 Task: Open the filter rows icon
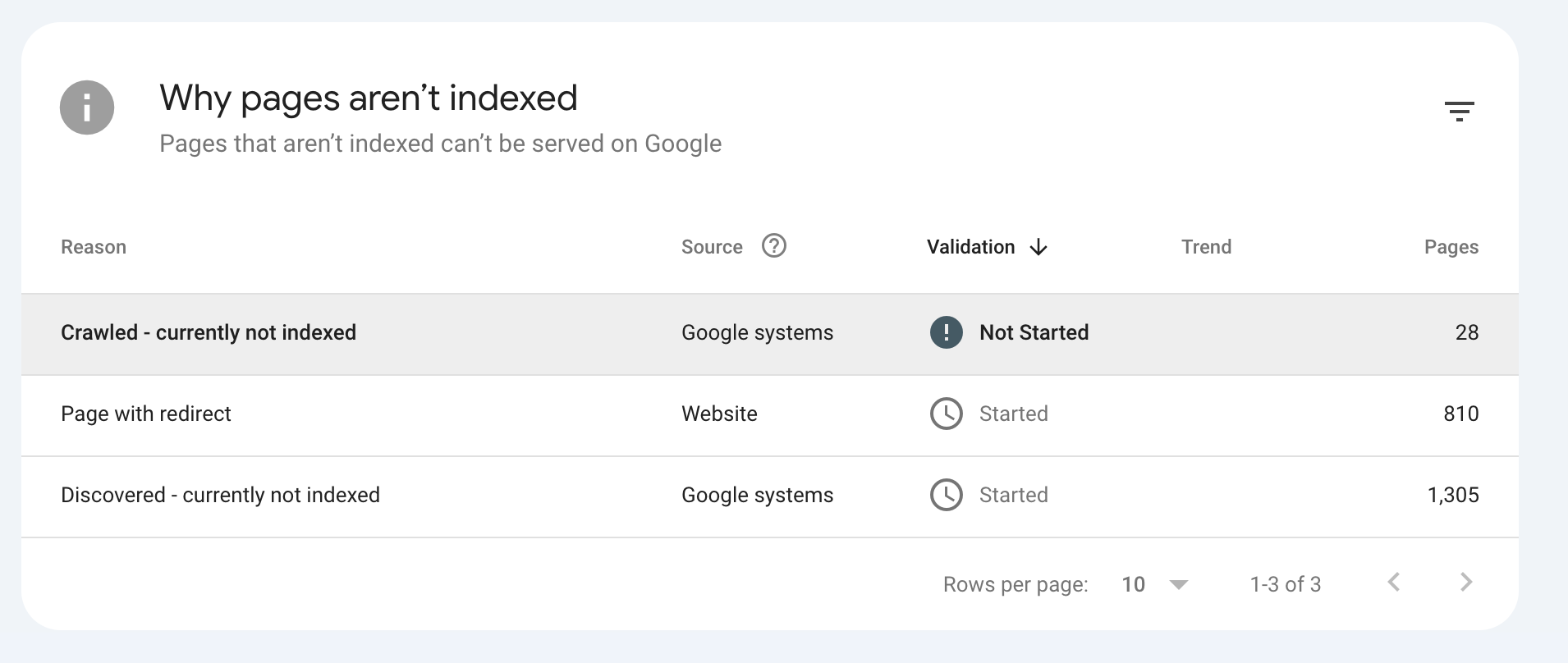click(x=1459, y=111)
